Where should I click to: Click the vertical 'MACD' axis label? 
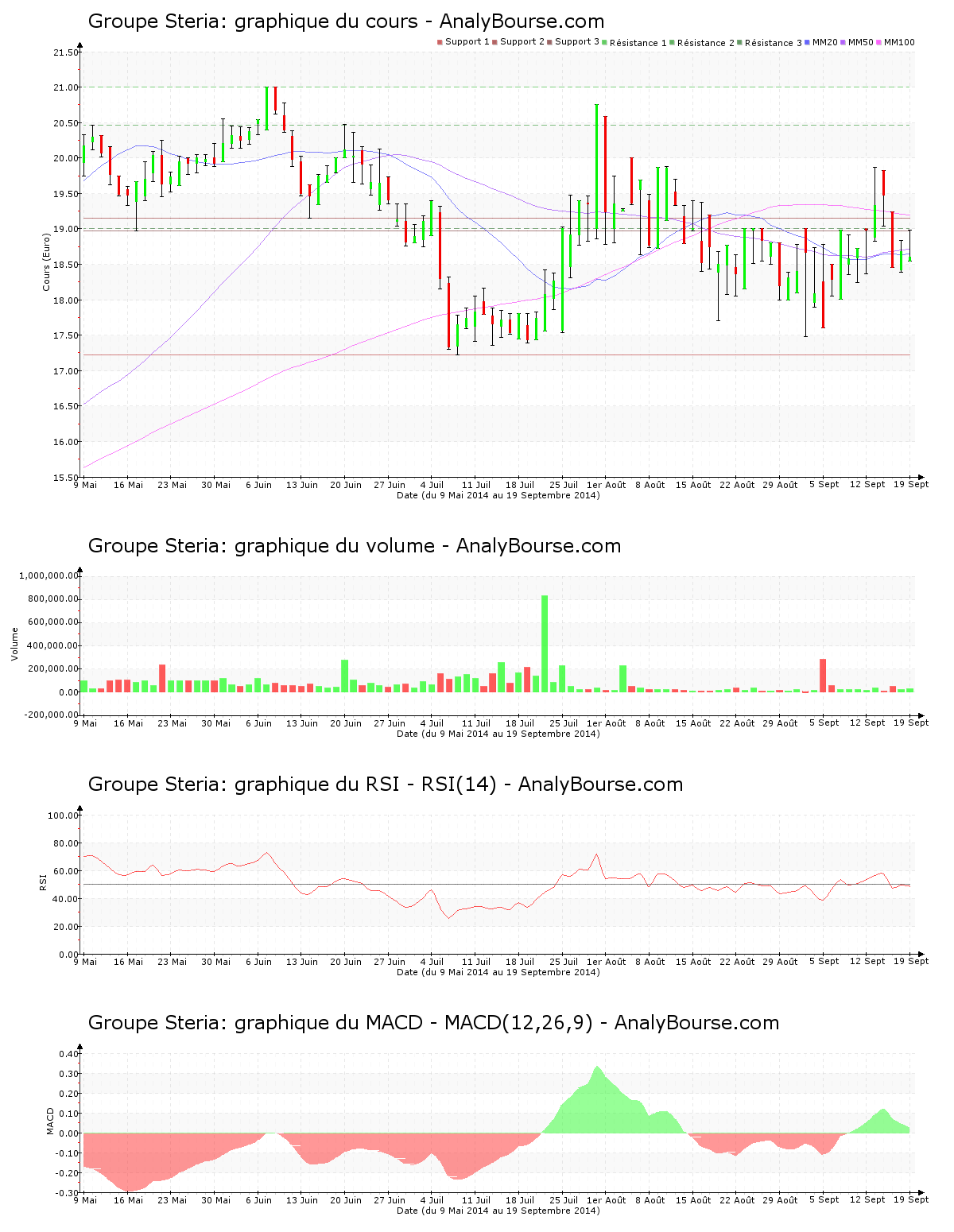(51, 1121)
